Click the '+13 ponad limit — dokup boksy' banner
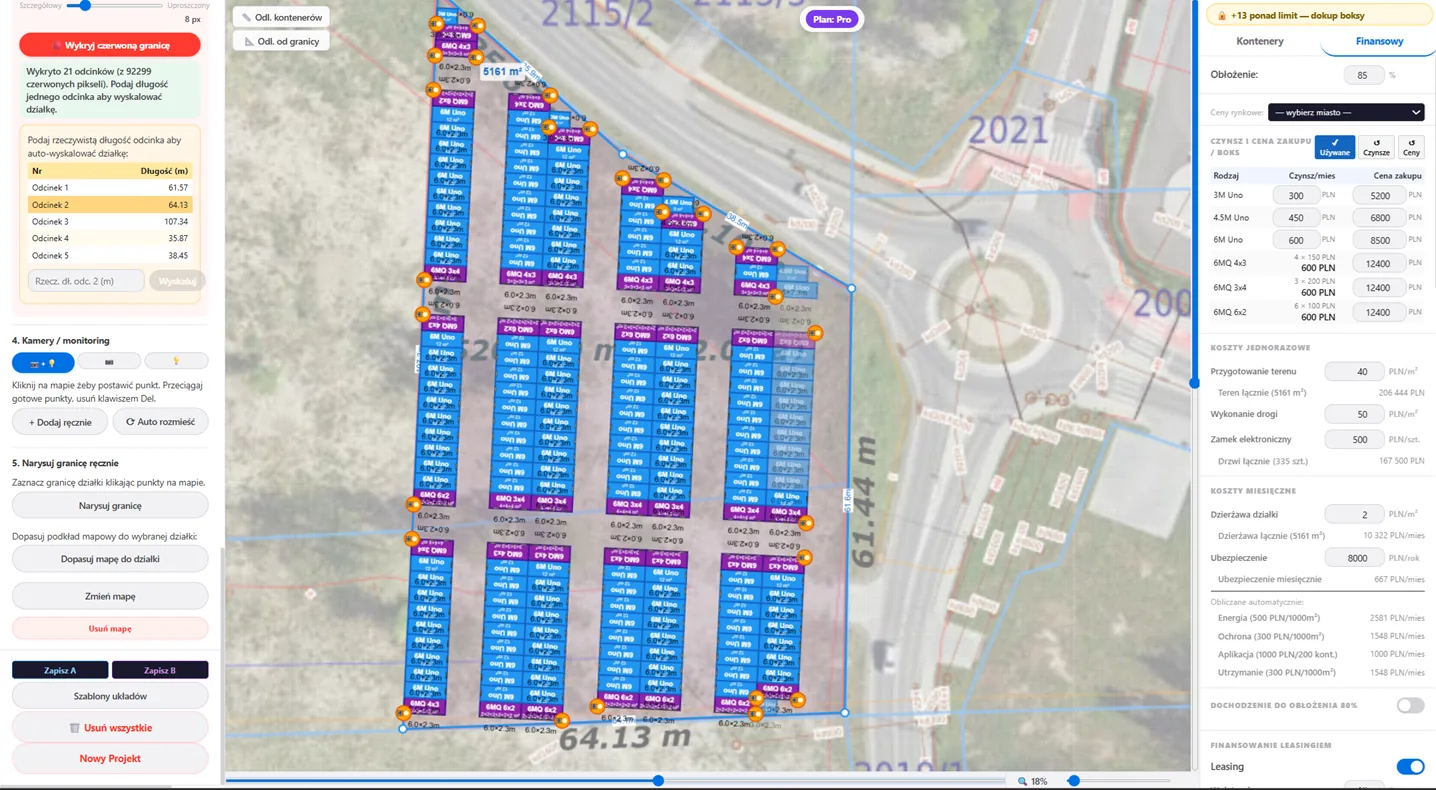This screenshot has width=1436, height=790. [x=1320, y=16]
